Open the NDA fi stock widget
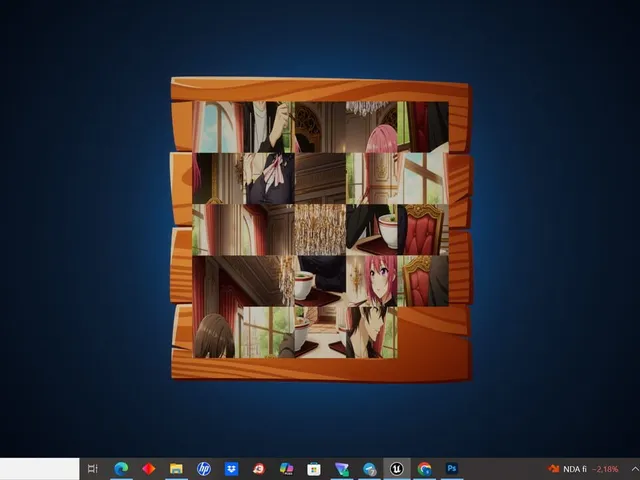 click(582, 469)
